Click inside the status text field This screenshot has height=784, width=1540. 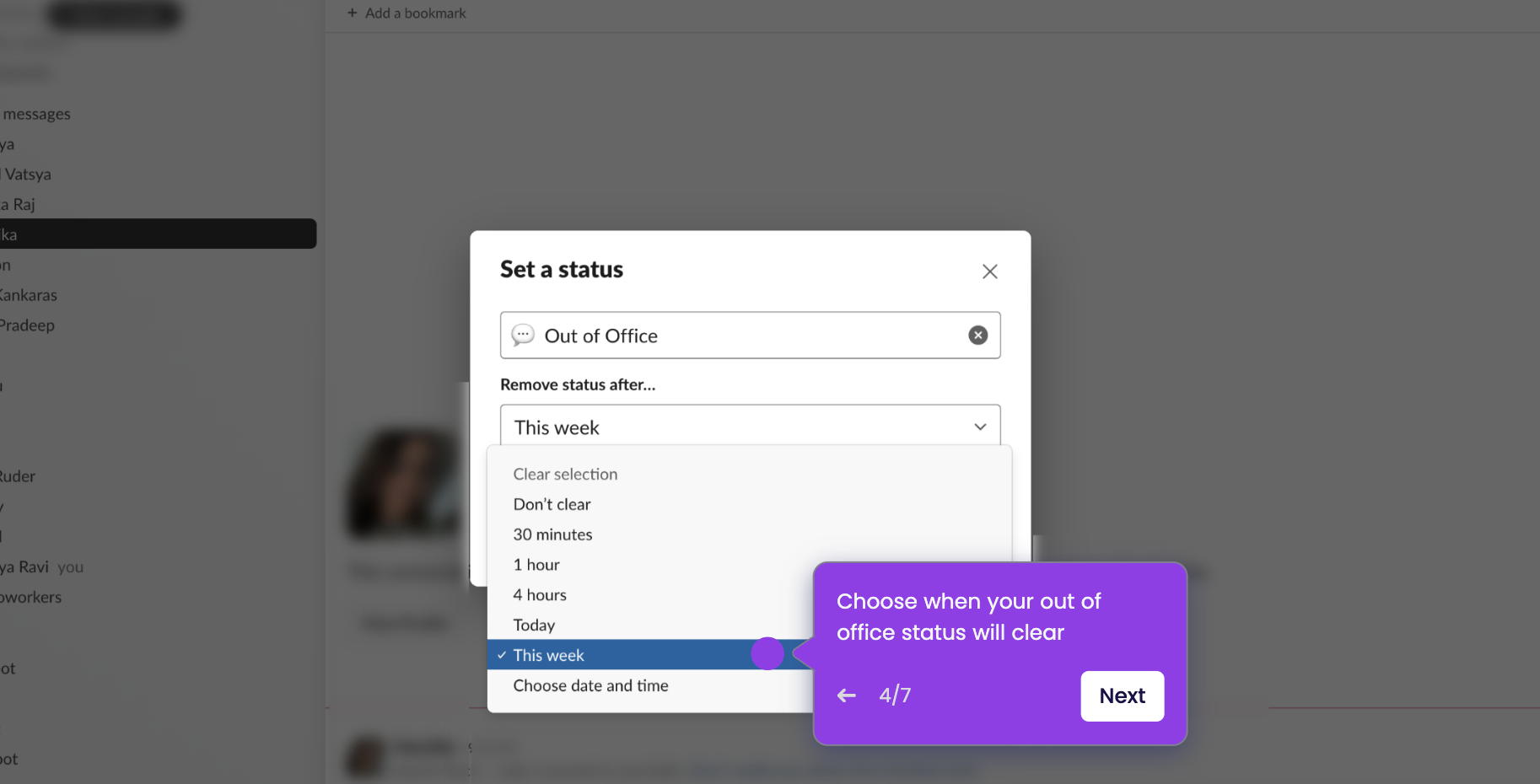click(742, 335)
